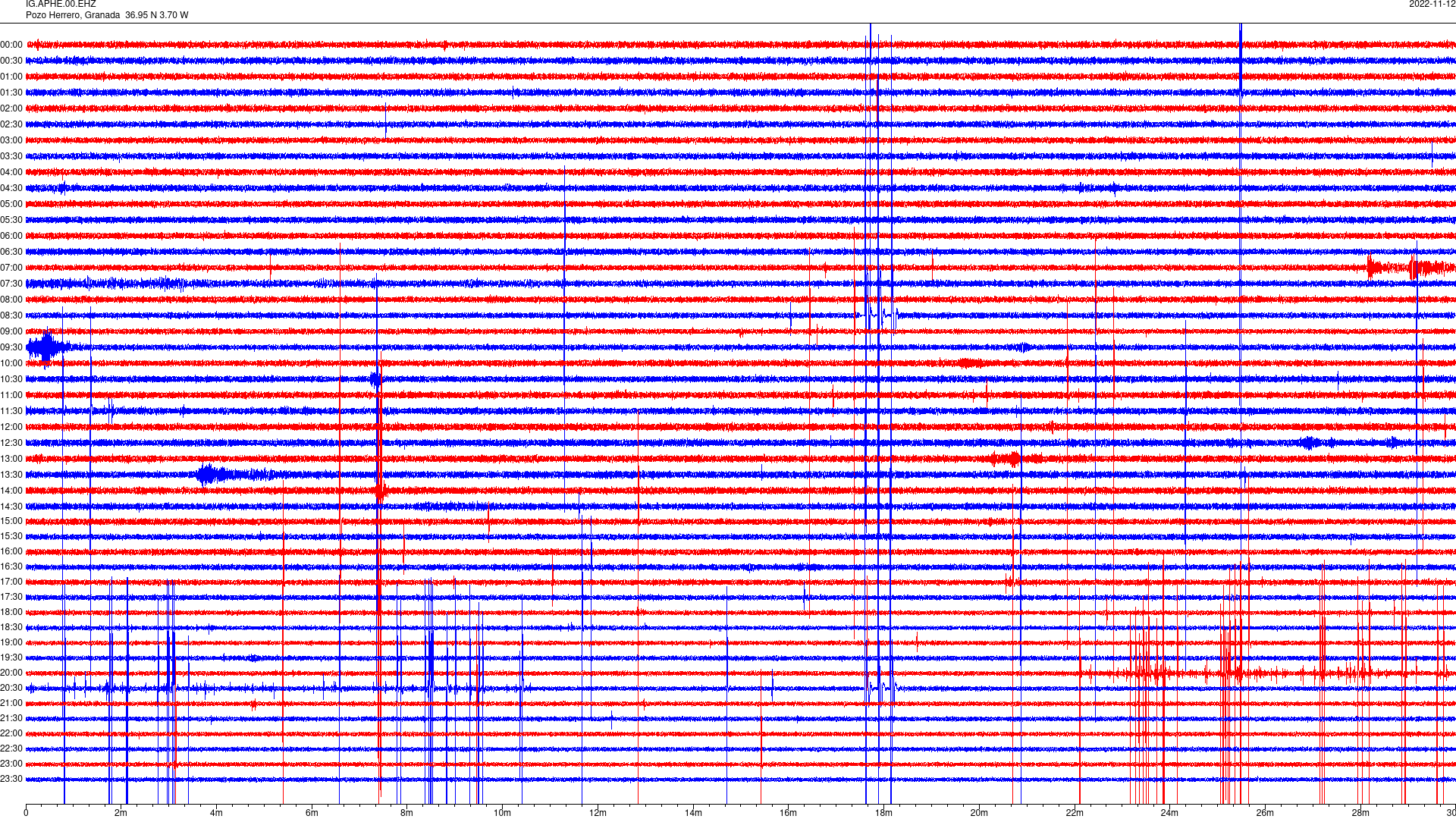Click the 28m mark on time axis
Screen dimensions: 1456x819
tap(1360, 813)
